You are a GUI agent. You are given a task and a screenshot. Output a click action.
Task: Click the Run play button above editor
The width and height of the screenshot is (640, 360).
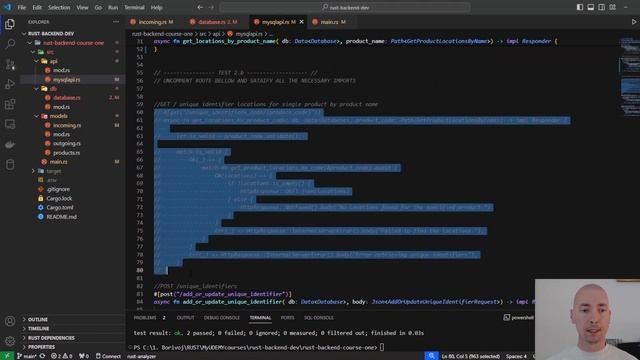pos(633,22)
